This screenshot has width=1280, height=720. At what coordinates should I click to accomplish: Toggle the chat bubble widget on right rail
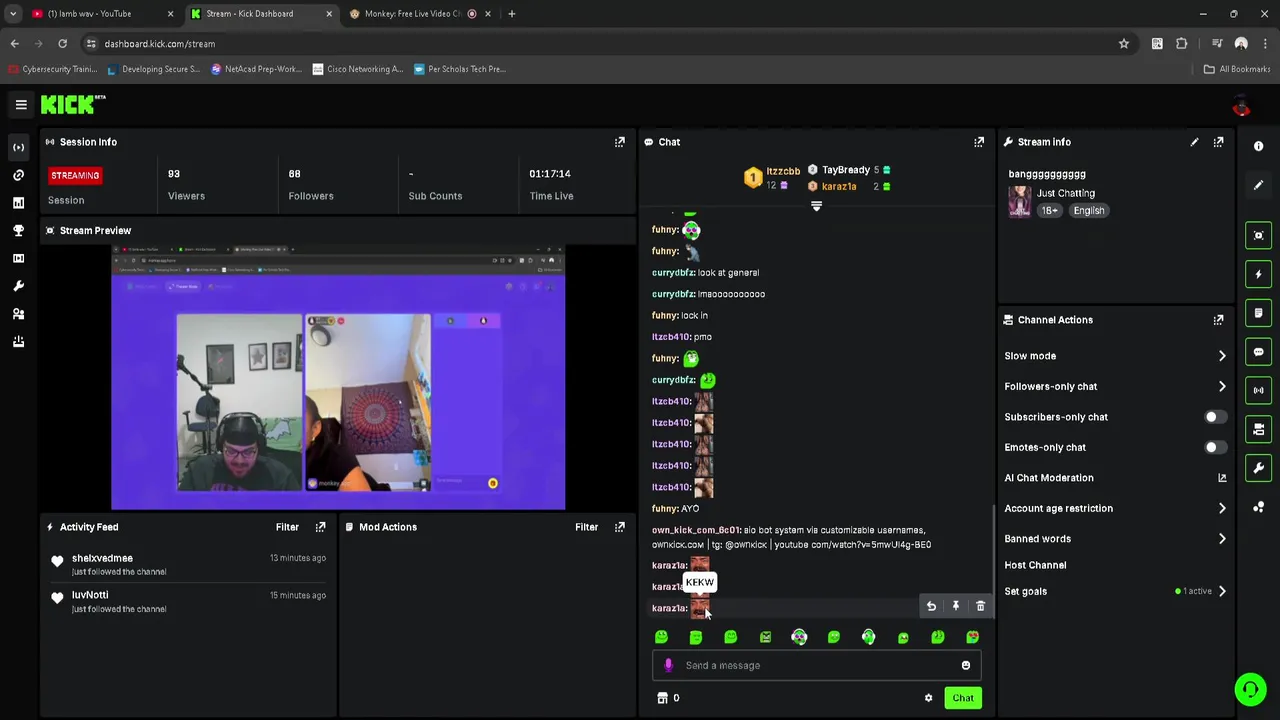(x=1258, y=351)
